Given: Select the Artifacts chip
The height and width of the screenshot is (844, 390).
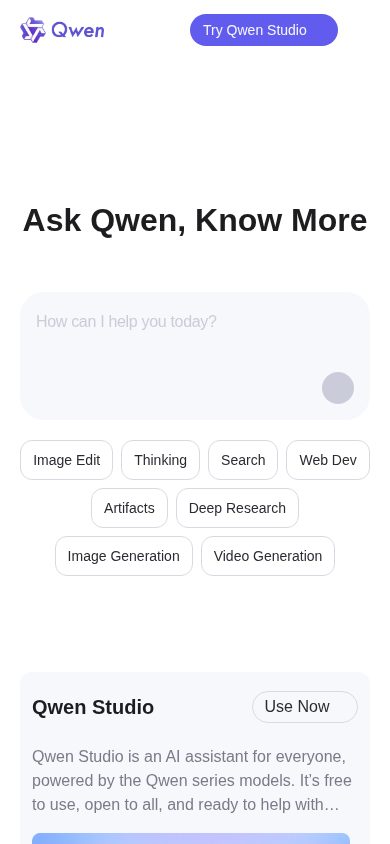Looking at the screenshot, I should [x=129, y=508].
